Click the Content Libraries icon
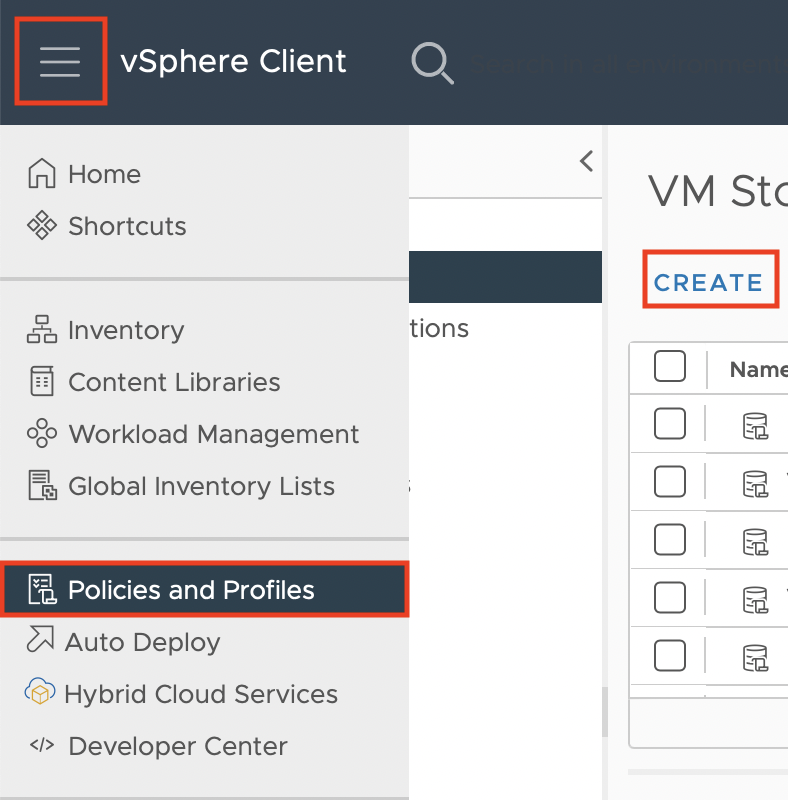 (42, 382)
